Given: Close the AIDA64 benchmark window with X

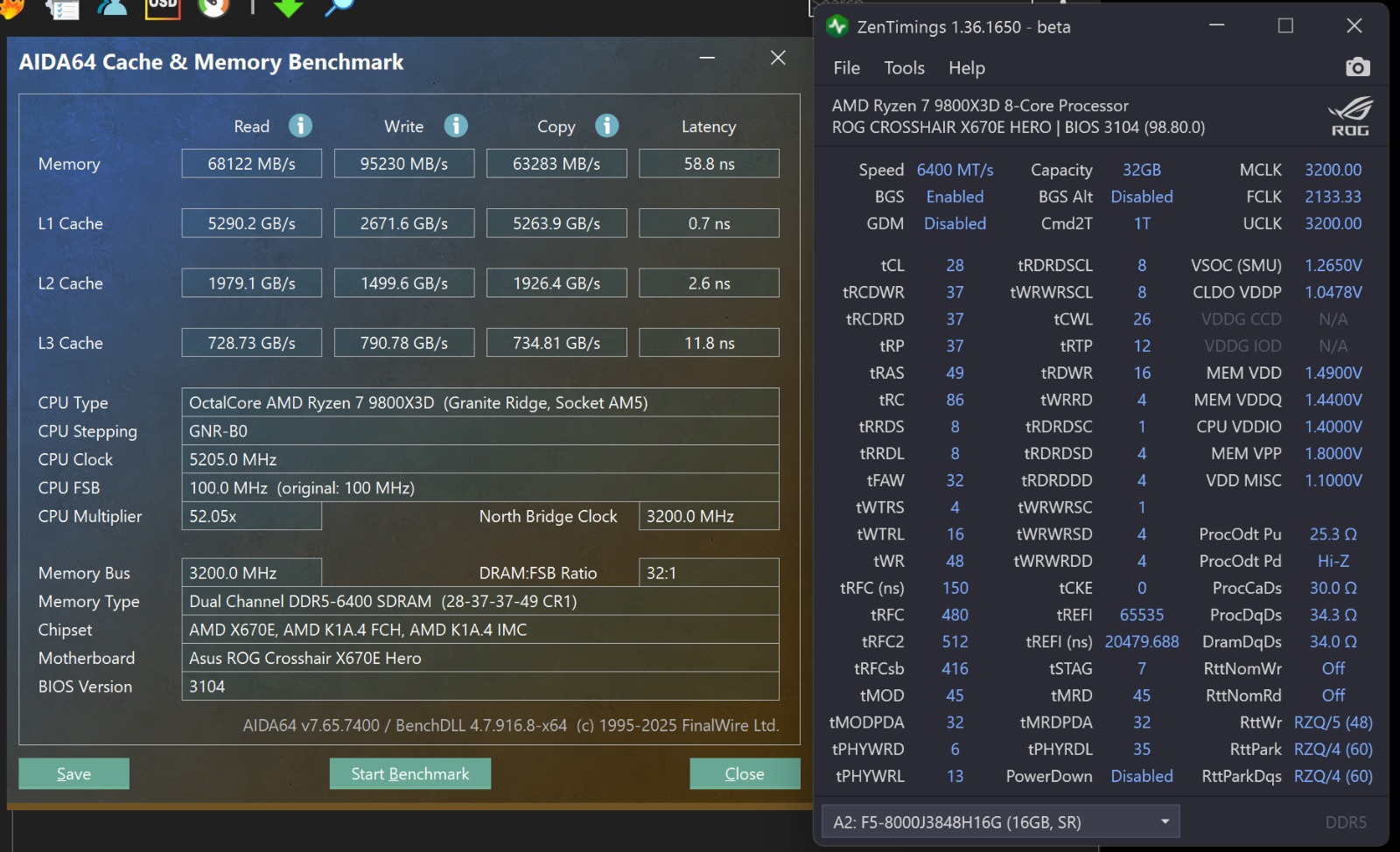Looking at the screenshot, I should [778, 58].
